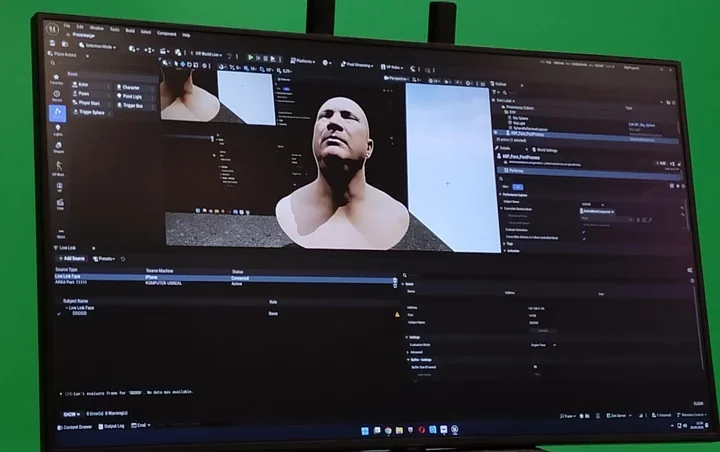Click the Live Link subject warning triangle

coord(397,315)
